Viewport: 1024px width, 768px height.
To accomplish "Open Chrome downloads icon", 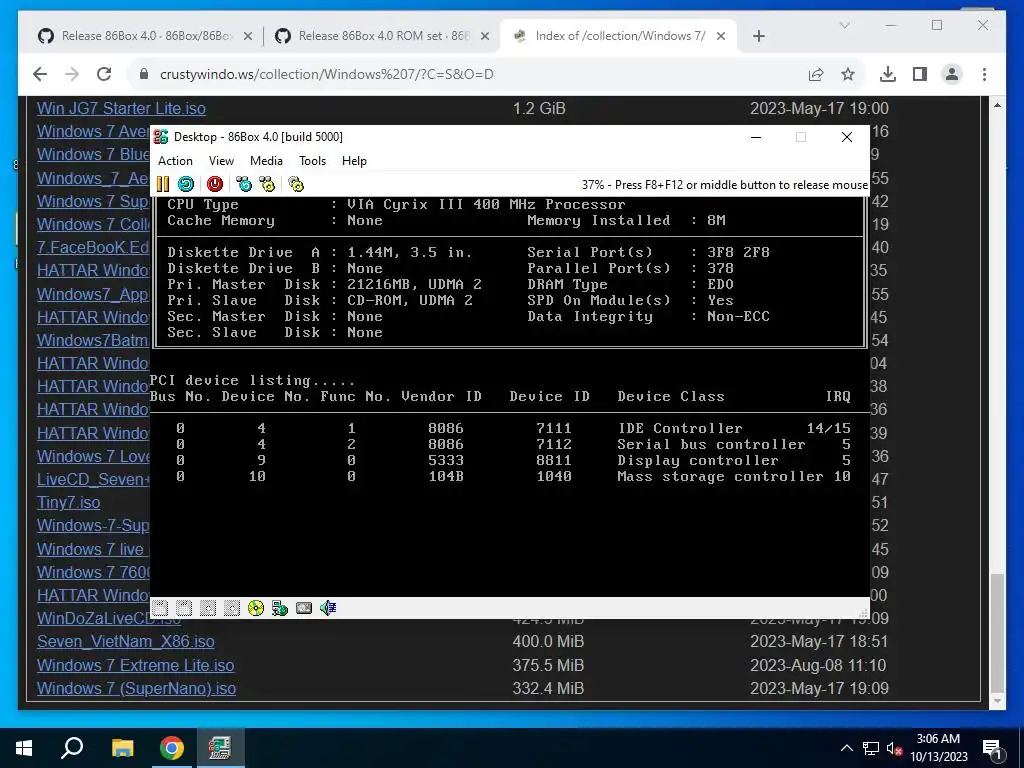I will click(x=888, y=74).
